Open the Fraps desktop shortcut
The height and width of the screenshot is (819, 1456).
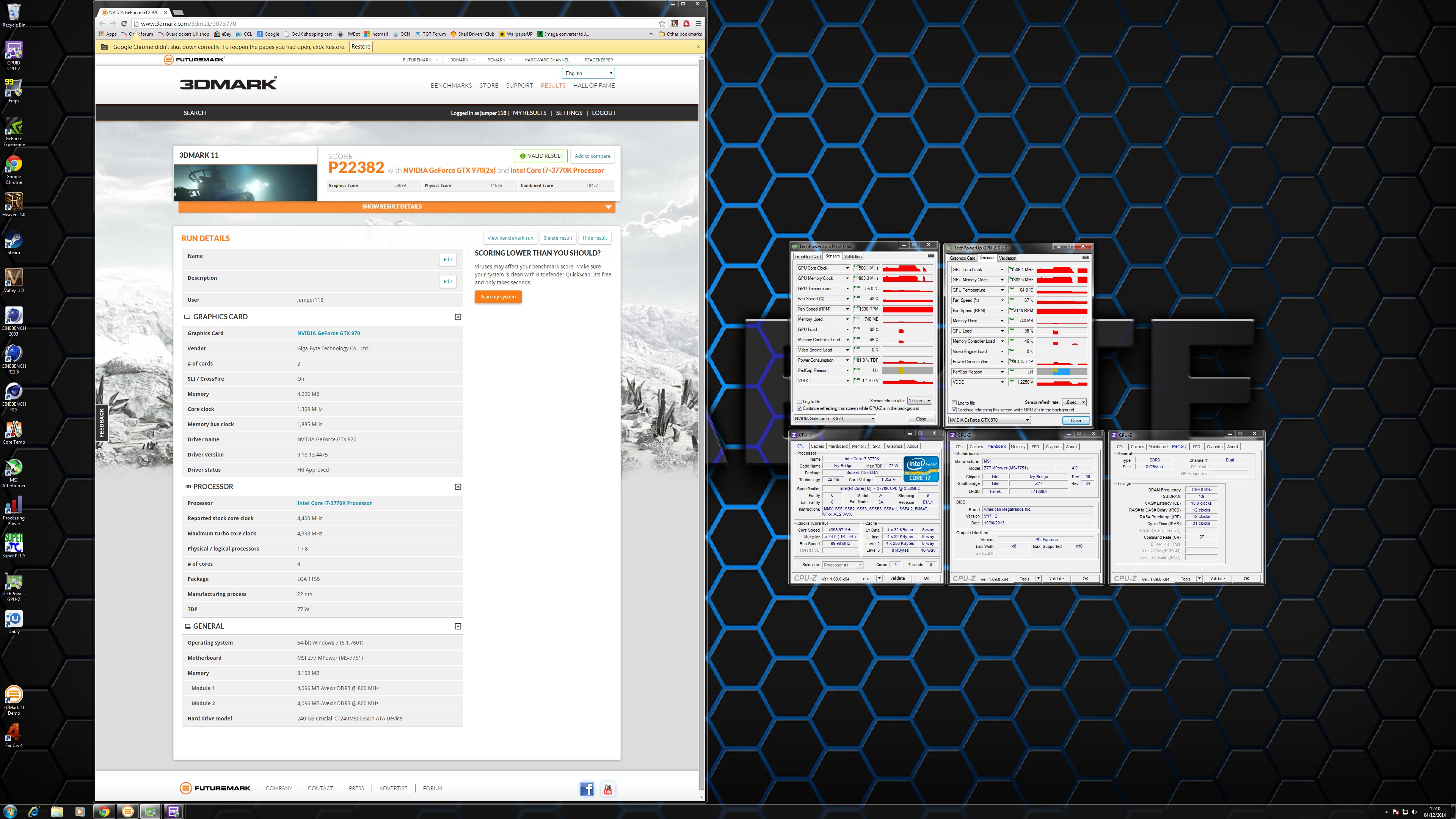pos(14,91)
